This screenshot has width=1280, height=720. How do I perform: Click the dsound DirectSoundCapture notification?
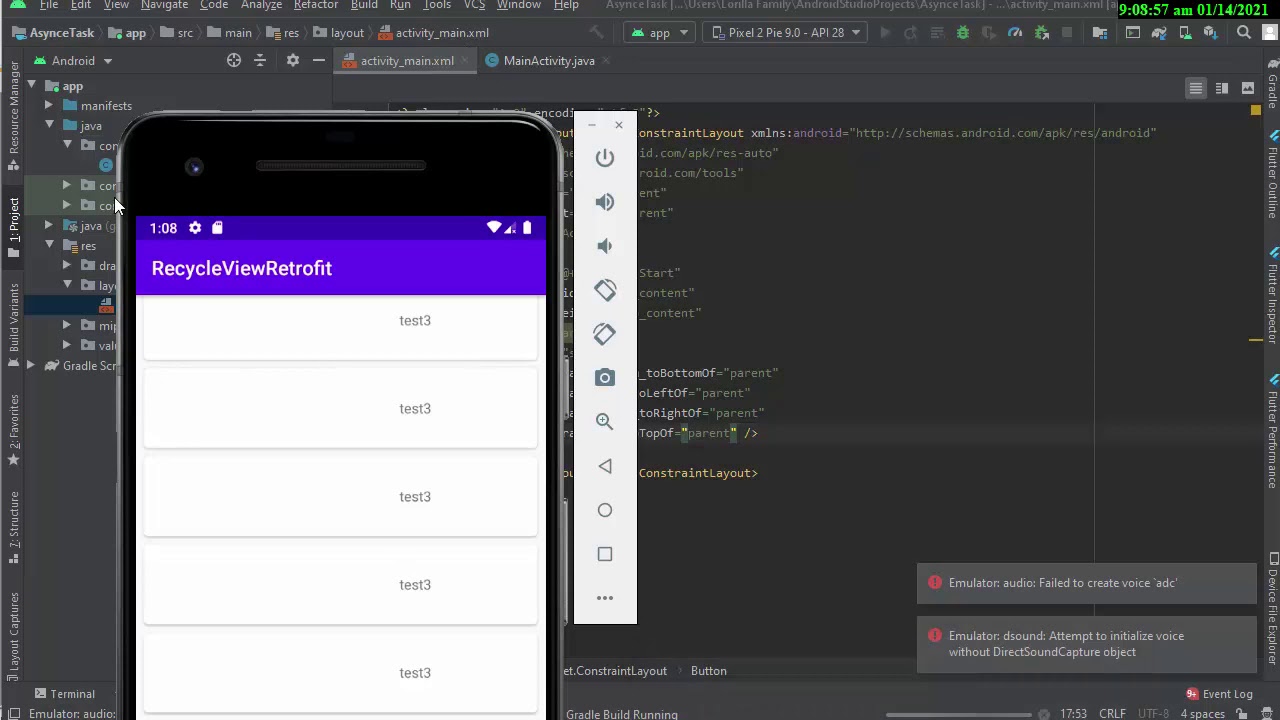point(1086,644)
